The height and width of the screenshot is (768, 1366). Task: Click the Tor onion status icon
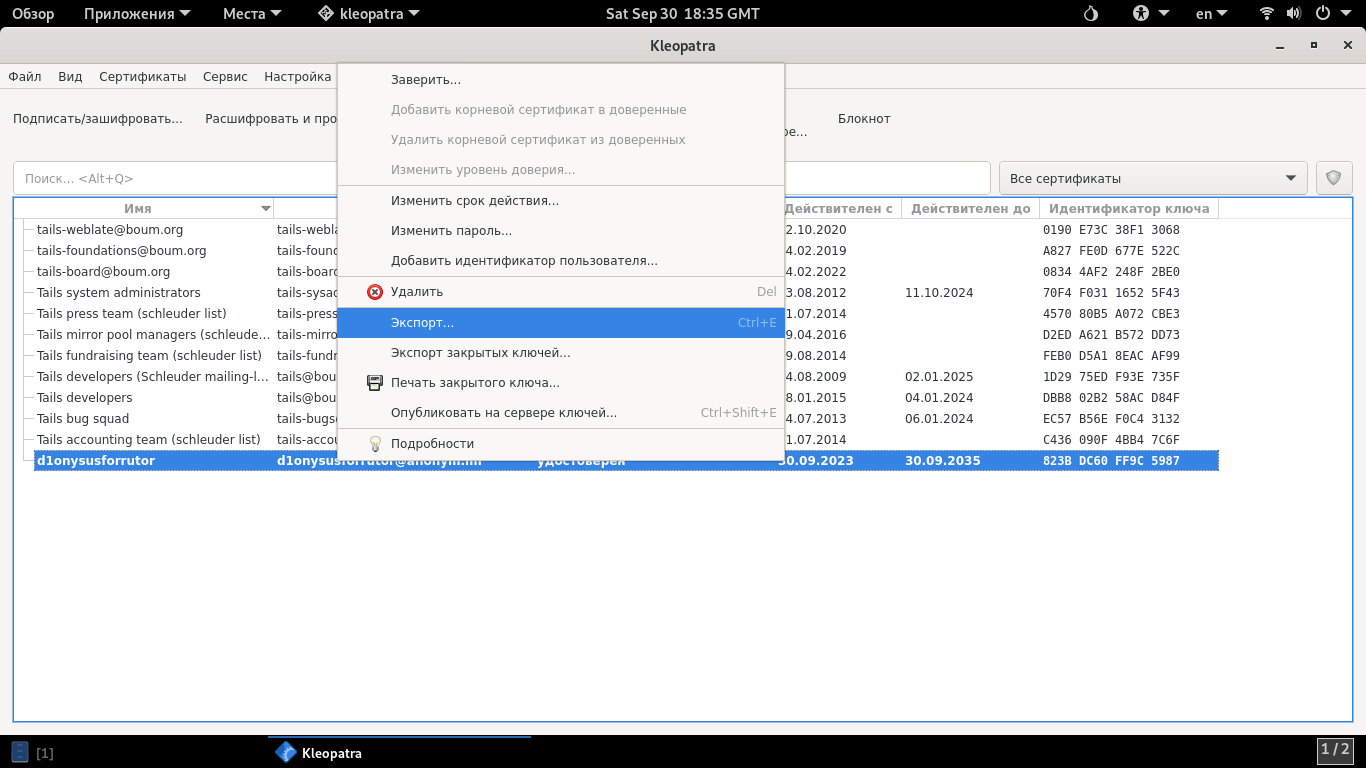[x=1091, y=14]
